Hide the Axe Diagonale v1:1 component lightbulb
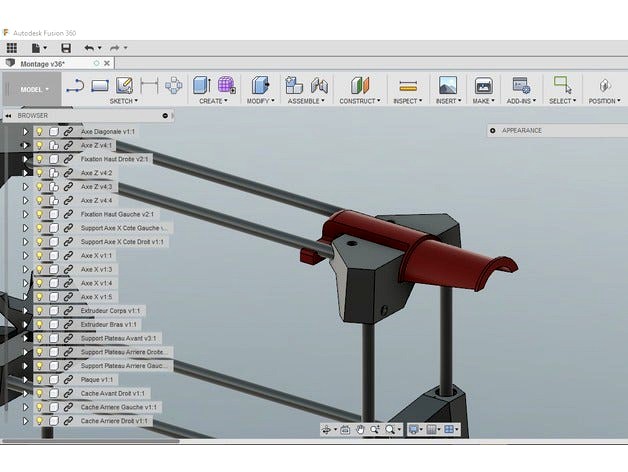628x472 pixels. point(40,131)
